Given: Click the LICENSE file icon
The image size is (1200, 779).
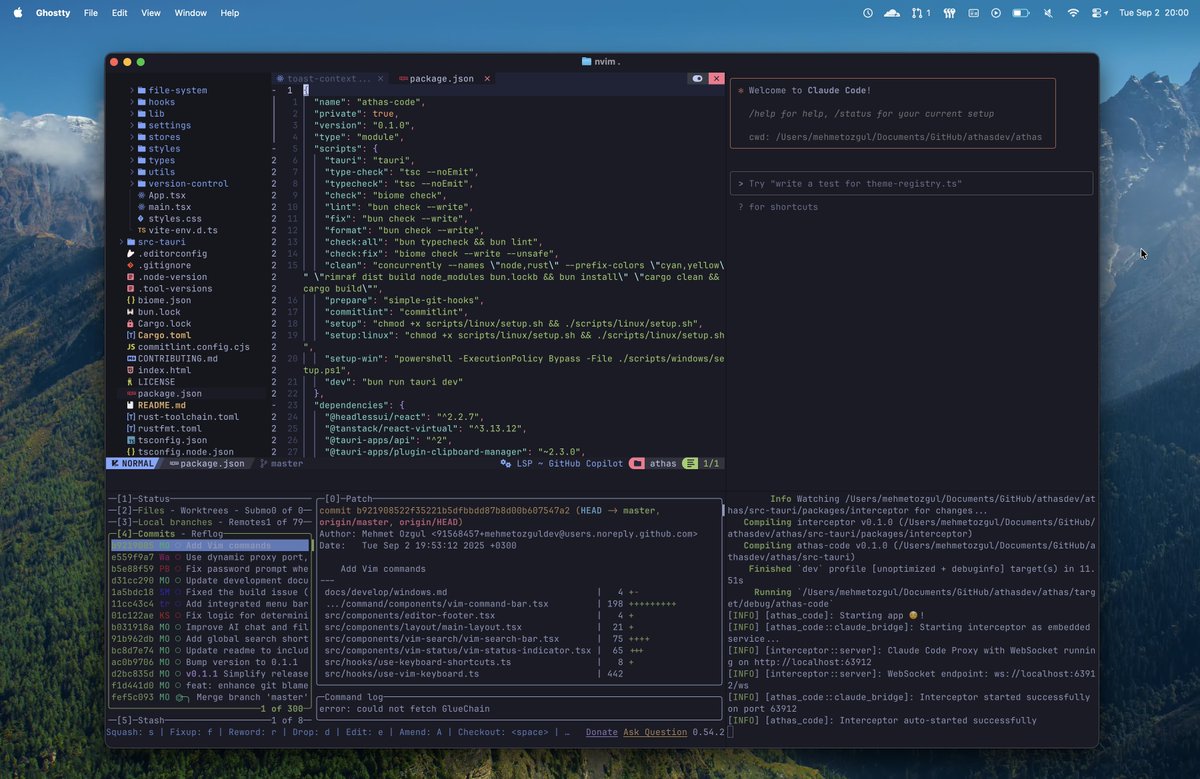Looking at the screenshot, I should [x=131, y=382].
